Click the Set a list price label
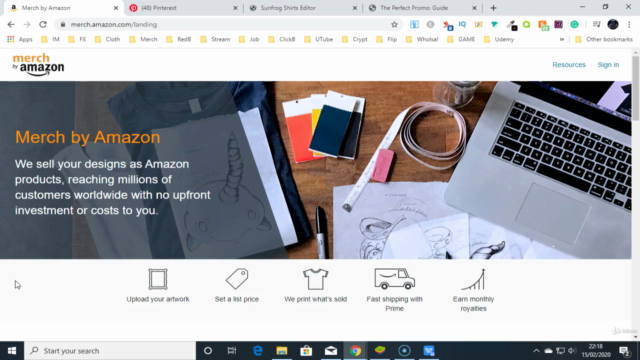Image resolution: width=640 pixels, height=360 pixels. [237, 299]
